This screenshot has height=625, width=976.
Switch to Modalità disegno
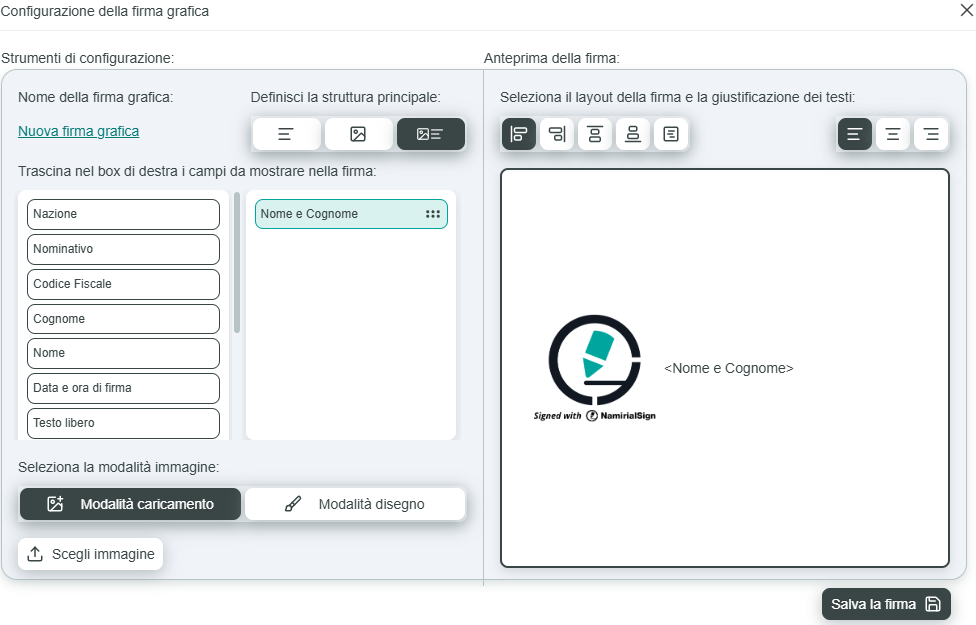click(355, 504)
